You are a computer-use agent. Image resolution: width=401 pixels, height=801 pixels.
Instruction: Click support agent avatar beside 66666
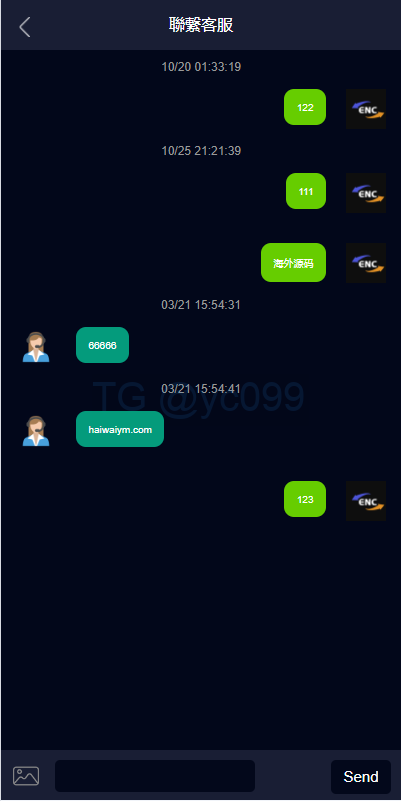point(36,347)
